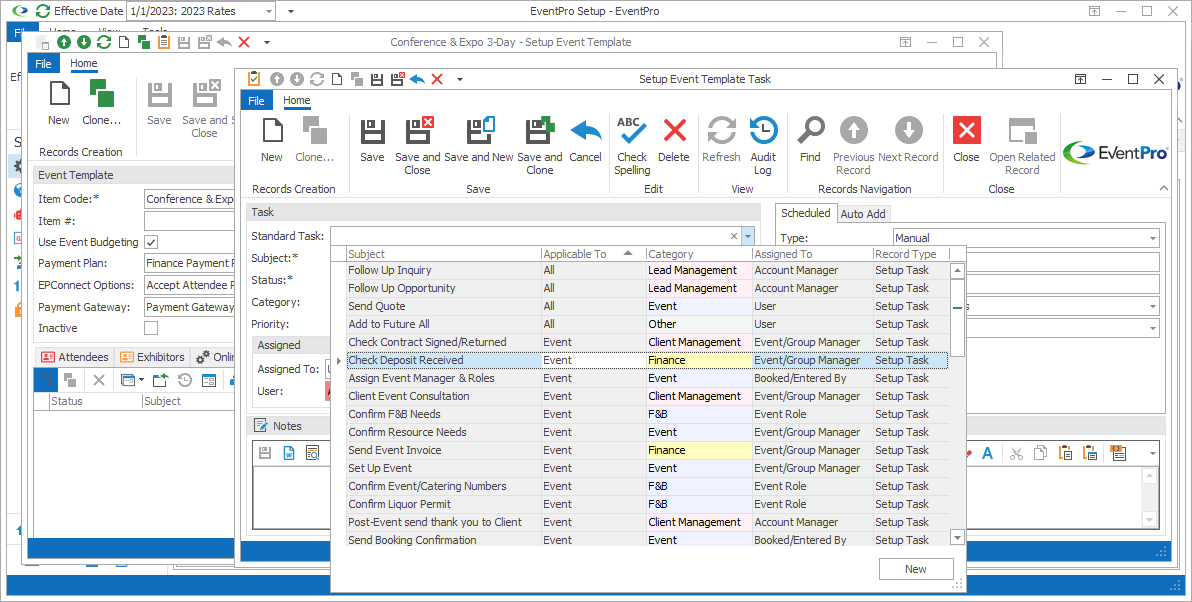Open File menu in Task window
Screen dimensions: 1192x602
click(x=257, y=100)
